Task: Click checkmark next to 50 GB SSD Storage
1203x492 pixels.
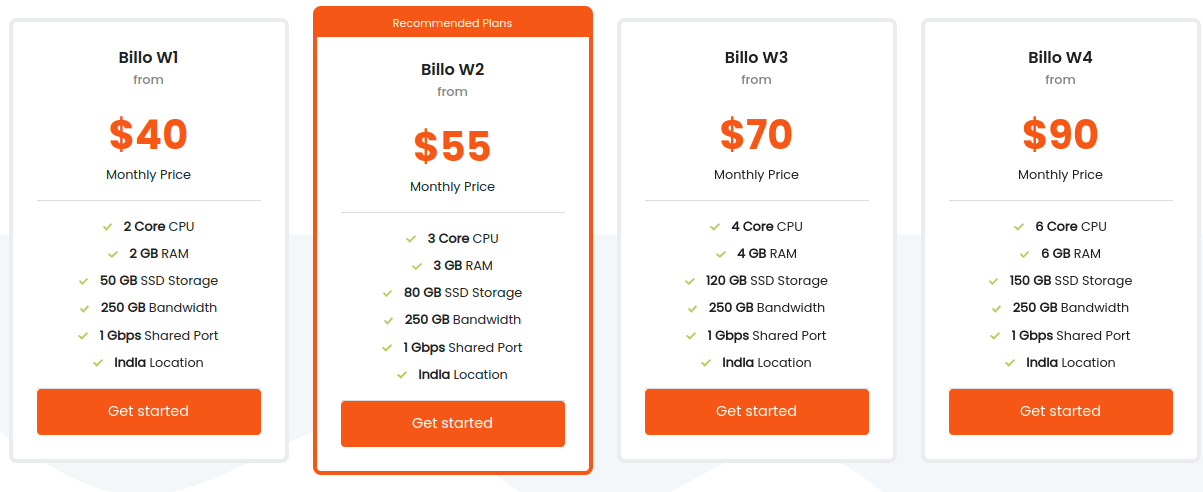Action: pyautogui.click(x=84, y=281)
